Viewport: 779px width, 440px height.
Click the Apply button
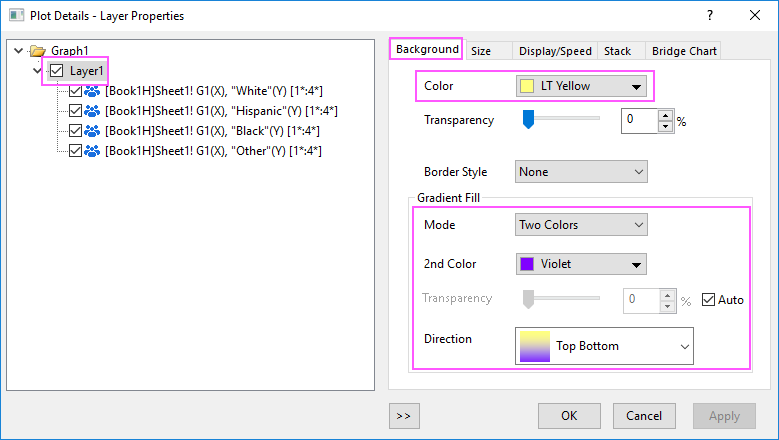[x=724, y=416]
